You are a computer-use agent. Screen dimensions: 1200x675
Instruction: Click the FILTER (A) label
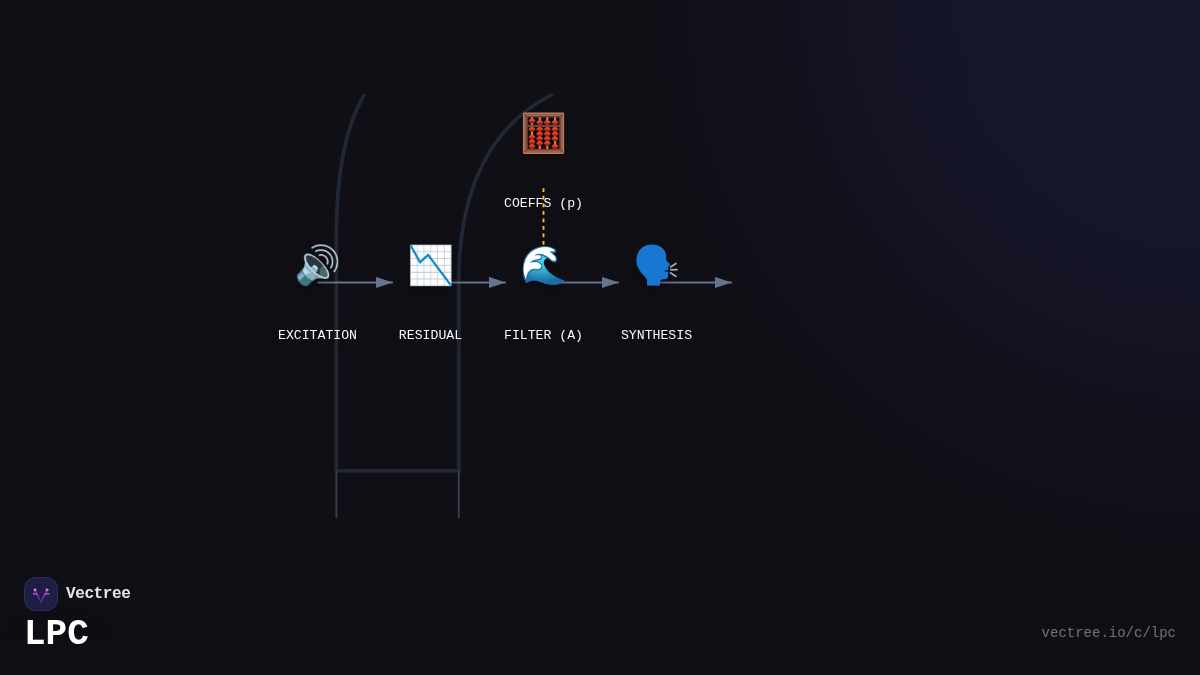(543, 335)
